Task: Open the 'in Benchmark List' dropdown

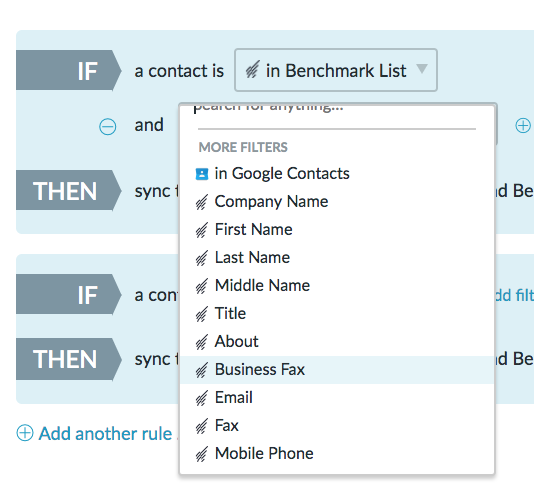Action: click(x=336, y=70)
